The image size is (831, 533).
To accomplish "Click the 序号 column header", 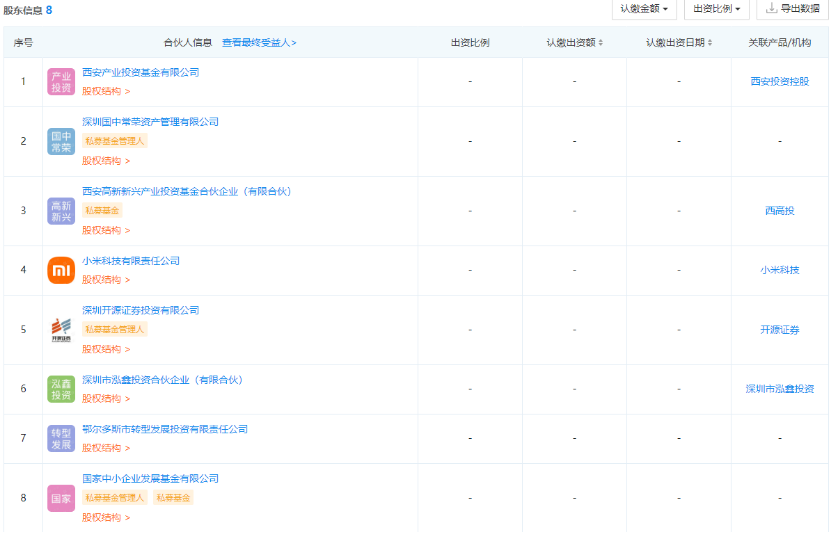I will pos(23,42).
